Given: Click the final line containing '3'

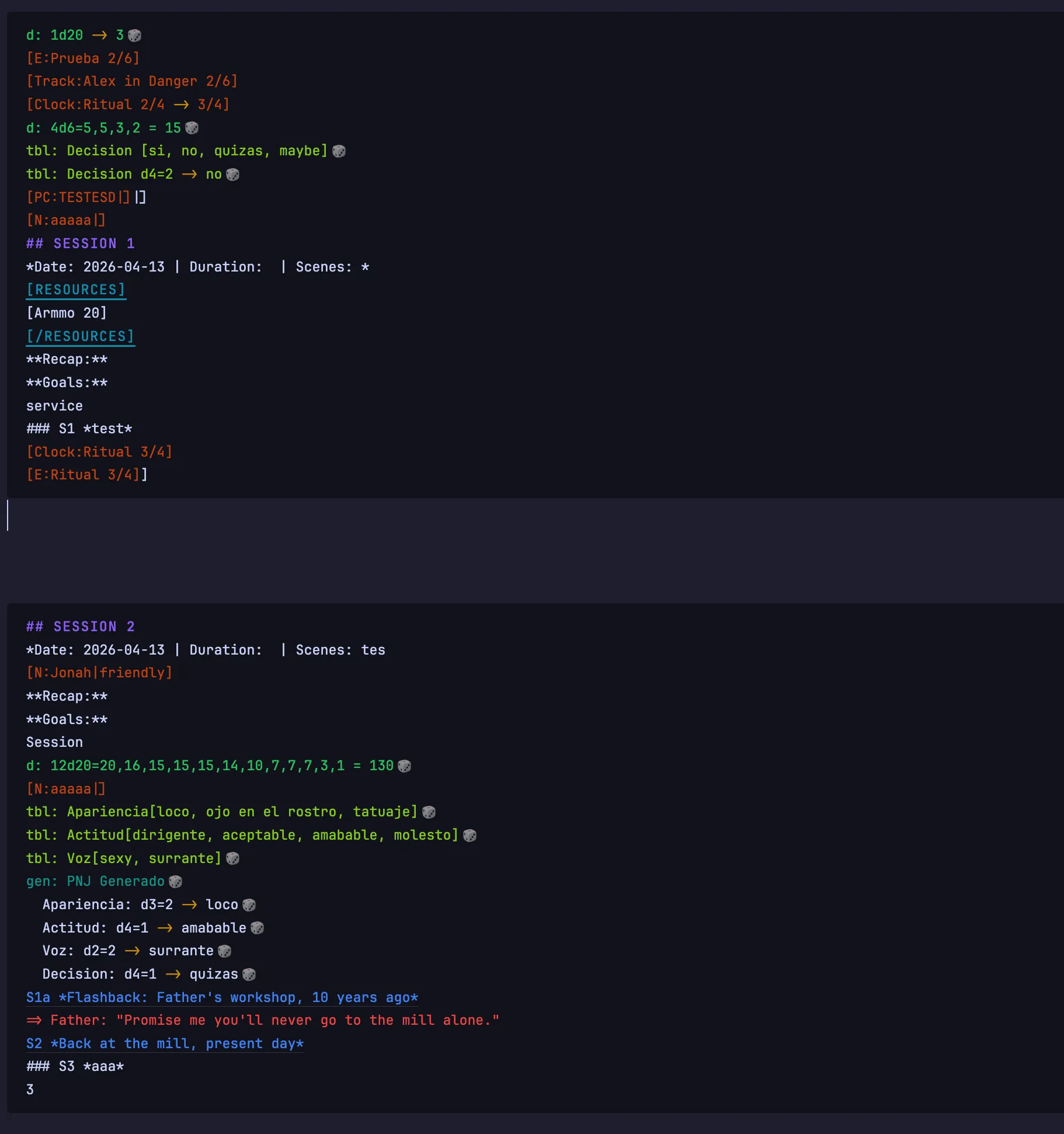Looking at the screenshot, I should click(x=30, y=1090).
